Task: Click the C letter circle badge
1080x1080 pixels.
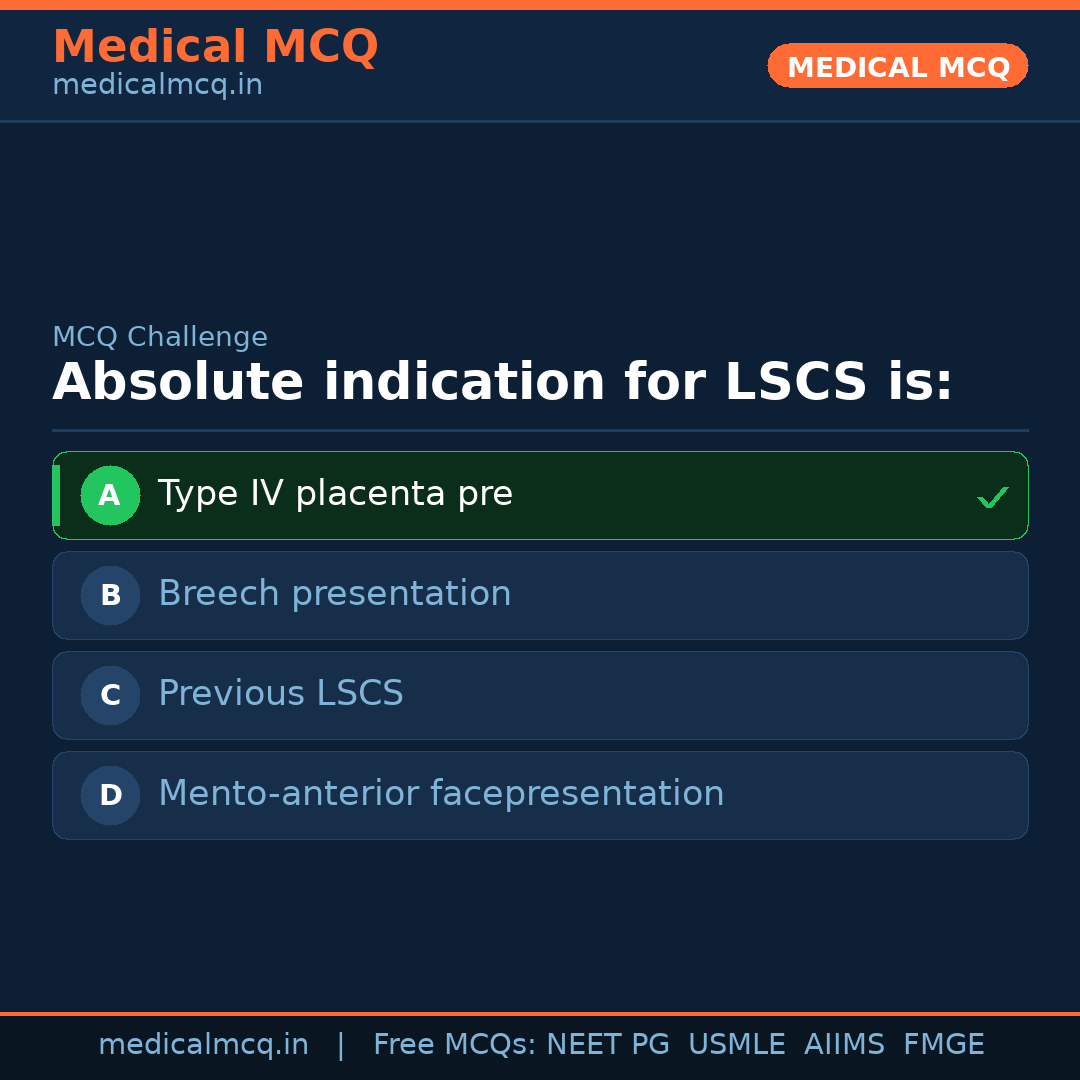Action: [110, 695]
